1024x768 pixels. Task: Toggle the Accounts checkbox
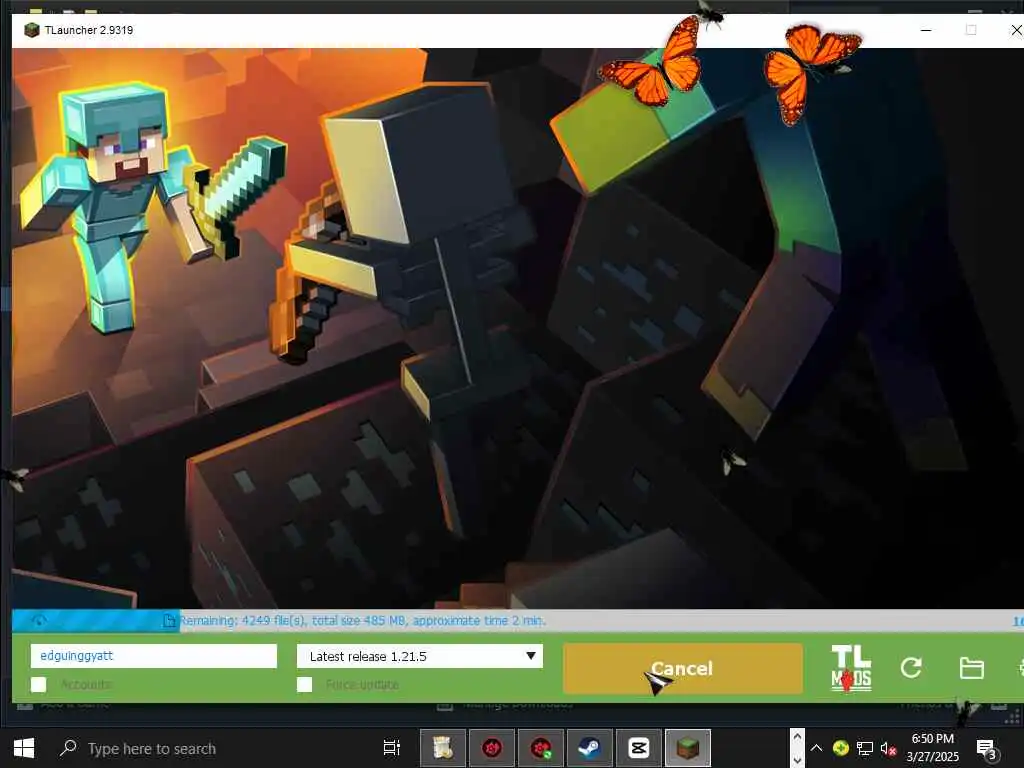39,684
